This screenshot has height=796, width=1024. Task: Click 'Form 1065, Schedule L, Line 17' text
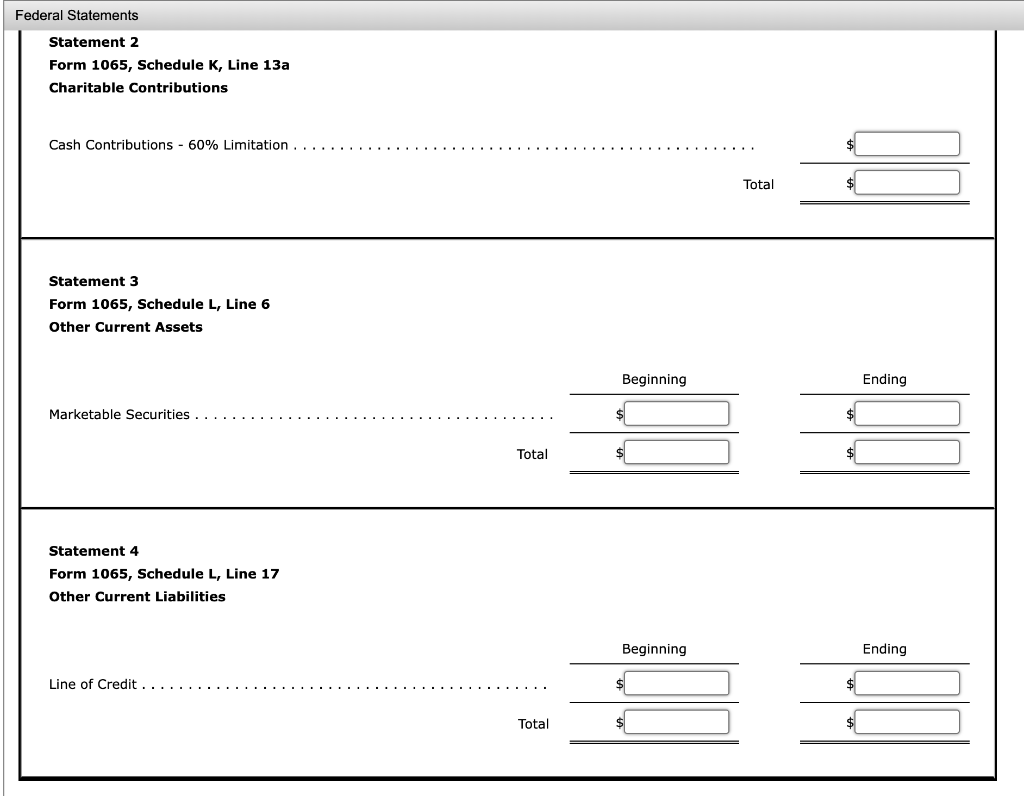164,574
